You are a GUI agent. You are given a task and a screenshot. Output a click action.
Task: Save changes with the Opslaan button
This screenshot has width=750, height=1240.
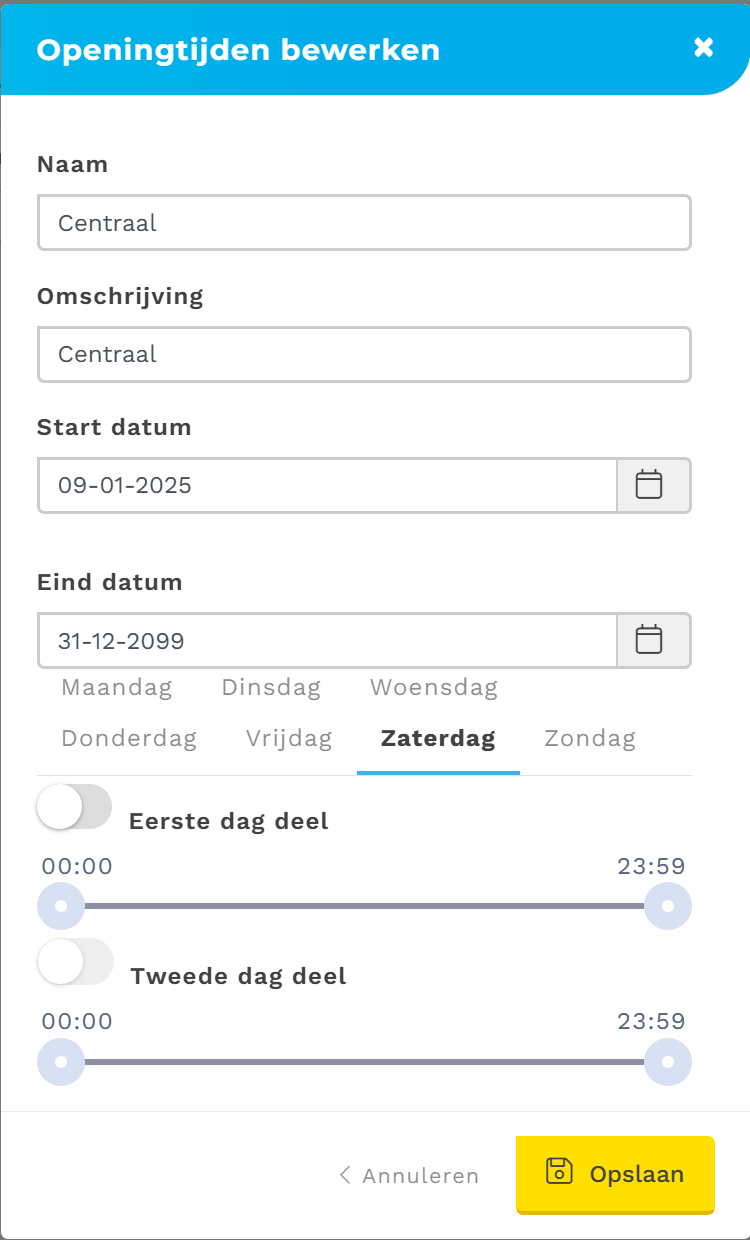(x=615, y=1174)
